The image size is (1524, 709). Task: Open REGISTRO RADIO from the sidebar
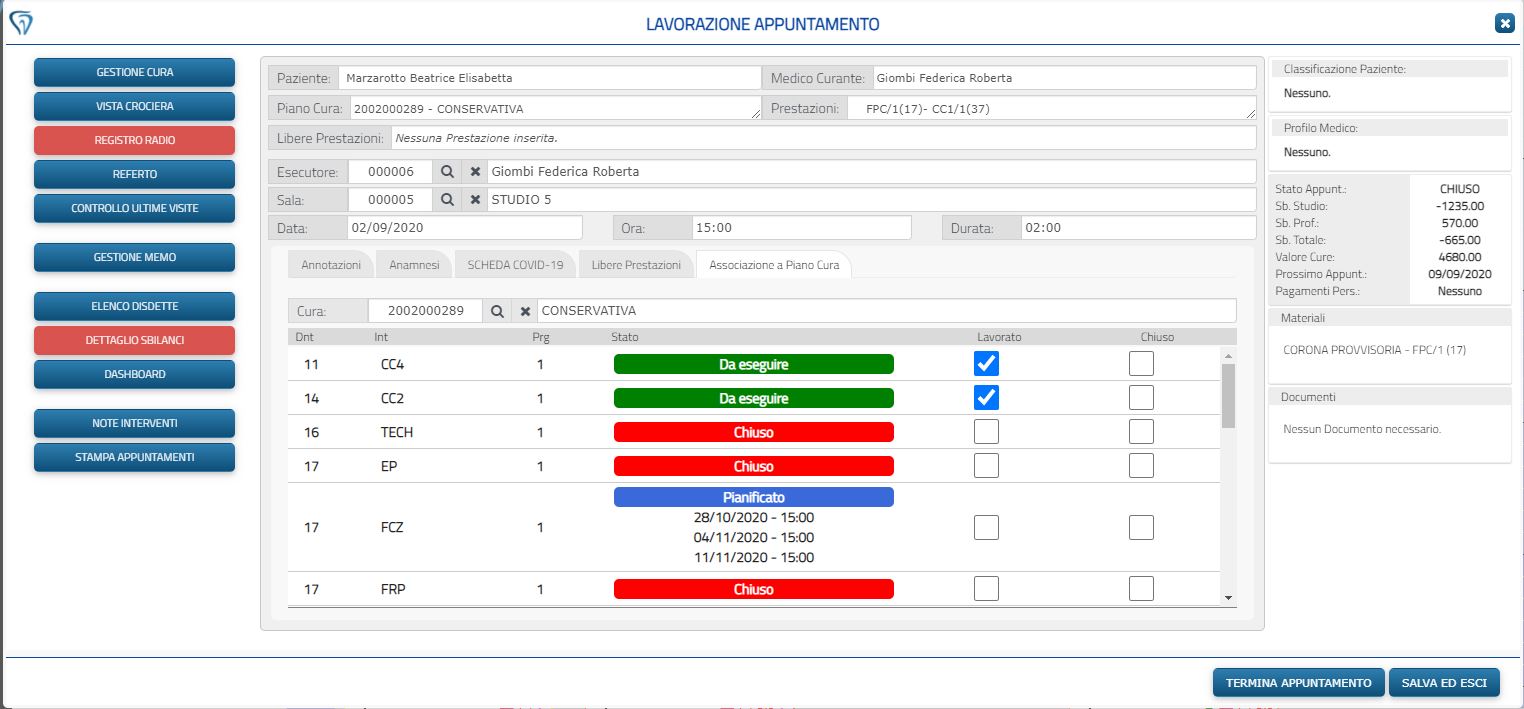(x=134, y=140)
